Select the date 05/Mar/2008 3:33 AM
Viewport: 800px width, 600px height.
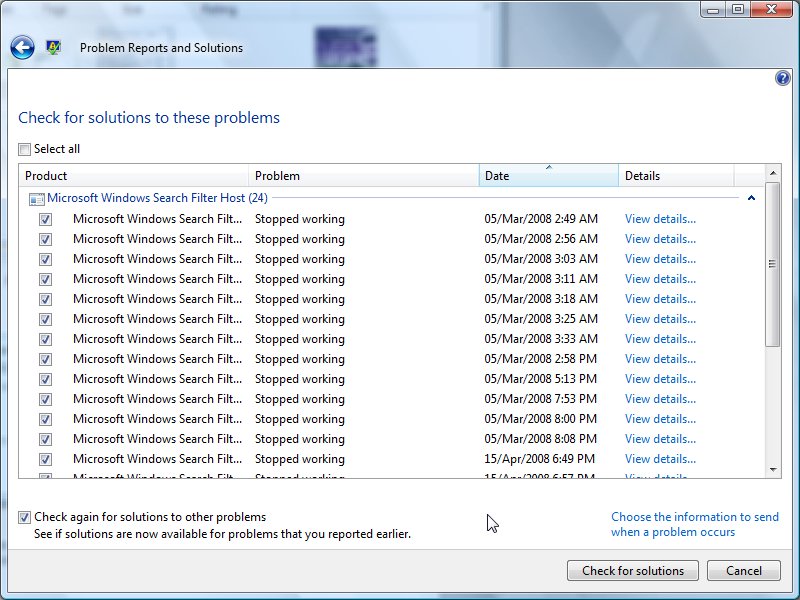(x=541, y=339)
